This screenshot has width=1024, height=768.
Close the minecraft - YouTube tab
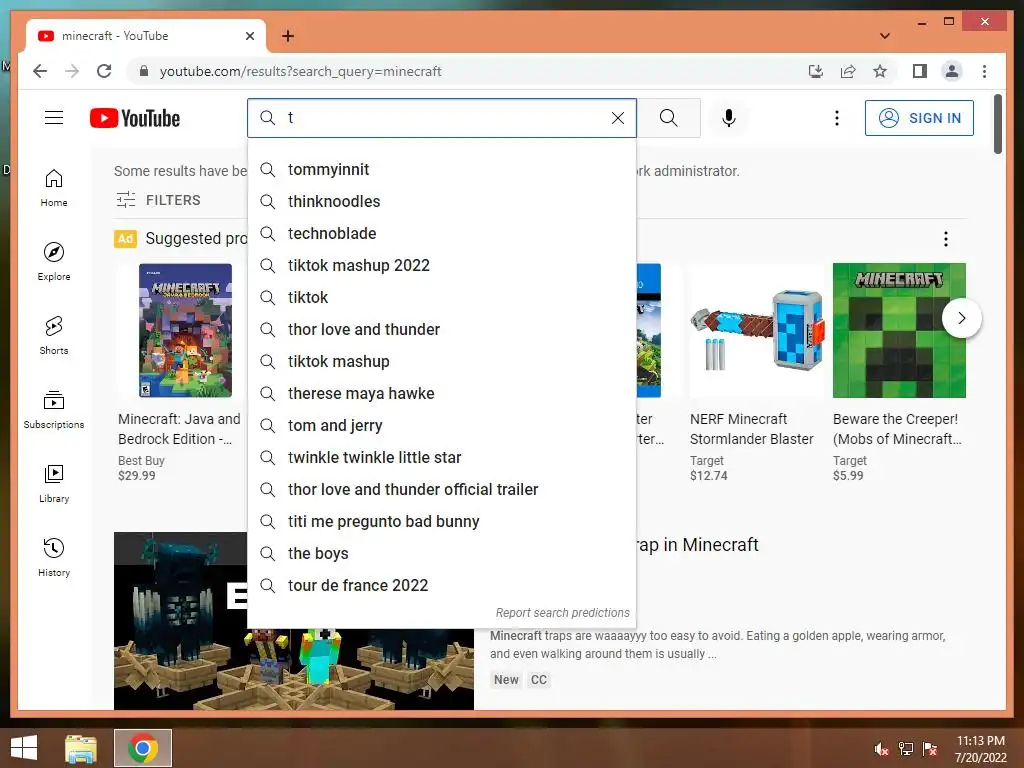[249, 36]
